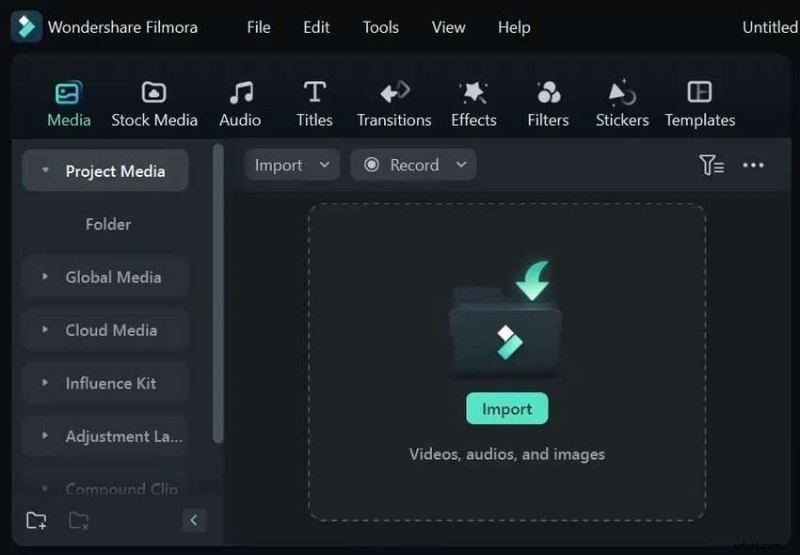Open the Titles T icon
800x555 pixels.
(x=315, y=92)
